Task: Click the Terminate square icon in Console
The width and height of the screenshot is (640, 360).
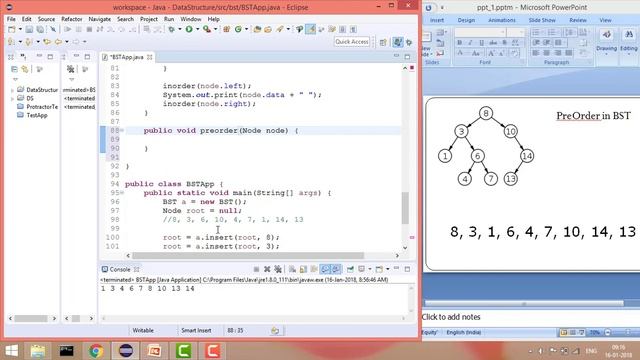Action: click(256, 269)
